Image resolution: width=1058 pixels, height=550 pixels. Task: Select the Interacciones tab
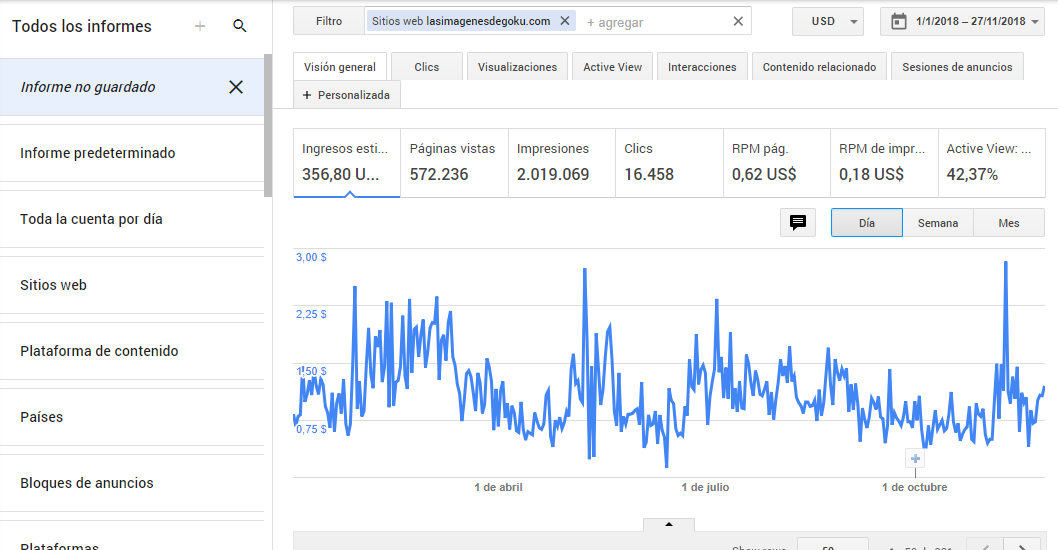(702, 67)
